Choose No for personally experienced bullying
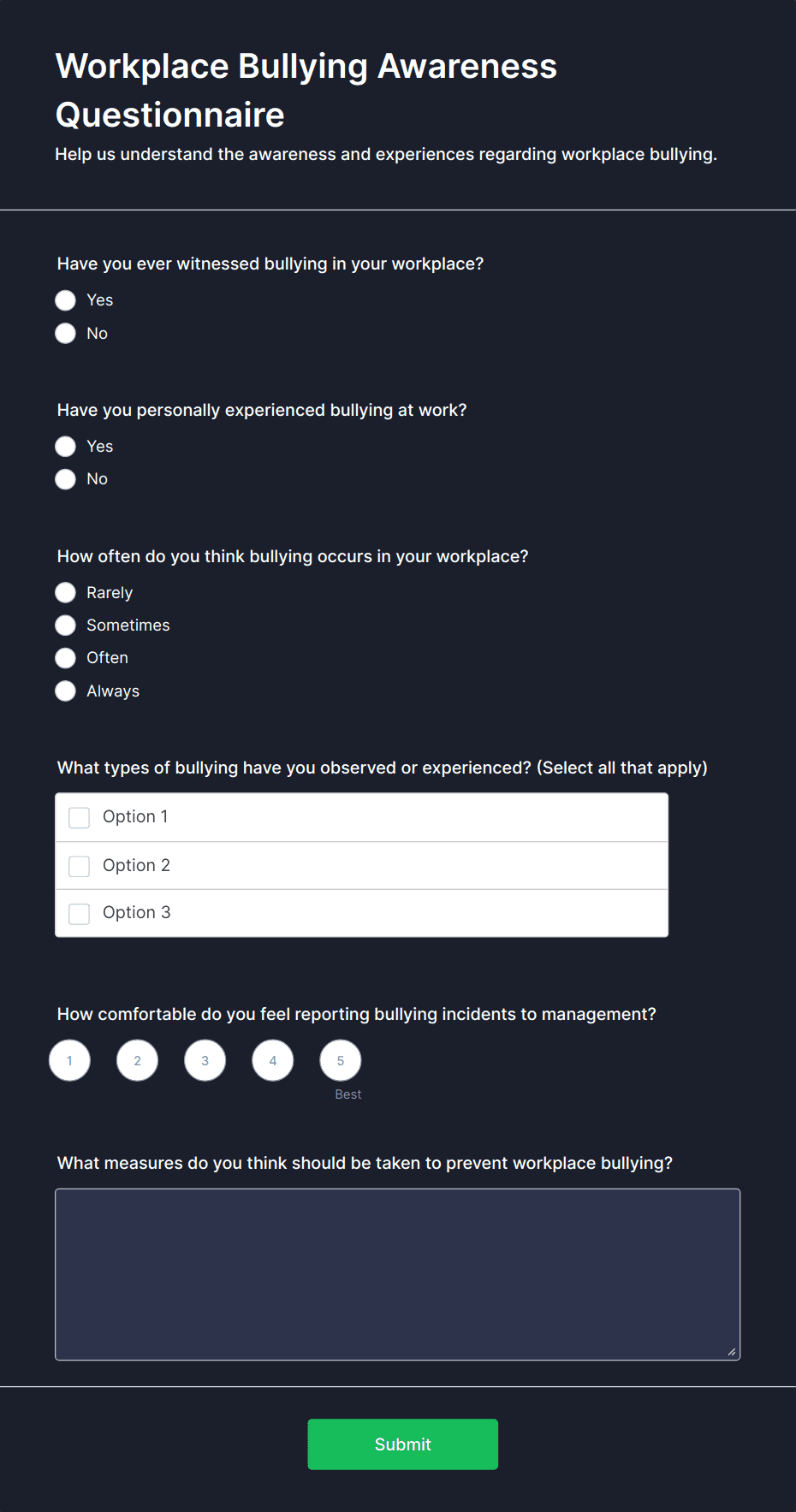The width and height of the screenshot is (796, 1512). [66, 479]
